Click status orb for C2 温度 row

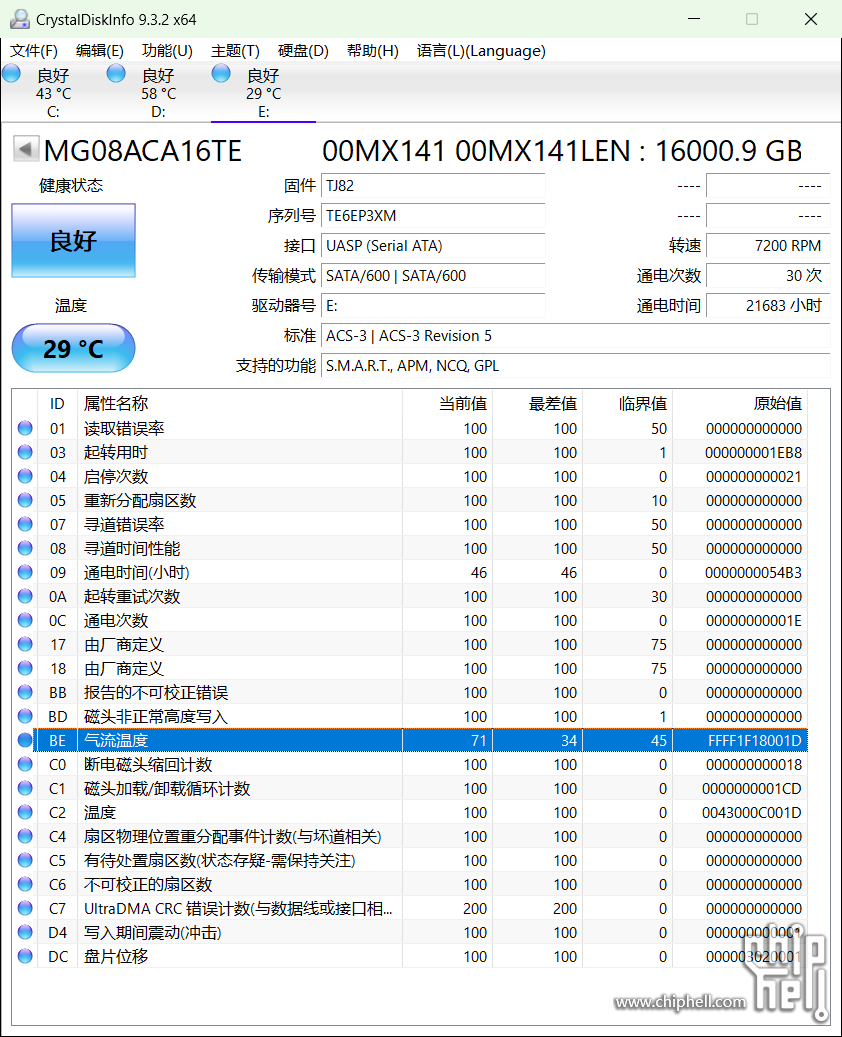[x=25, y=812]
